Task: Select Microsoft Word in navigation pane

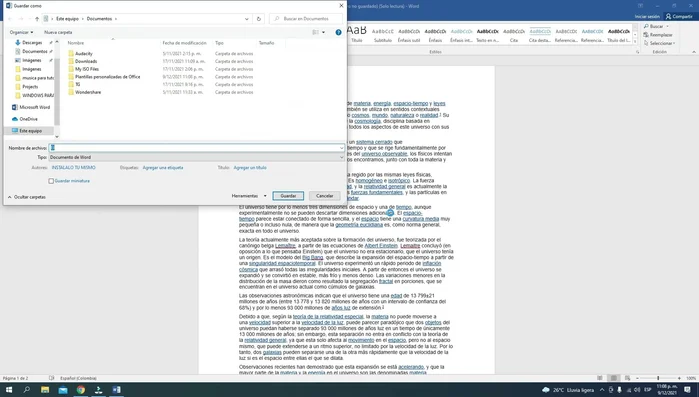Action: click(31, 107)
